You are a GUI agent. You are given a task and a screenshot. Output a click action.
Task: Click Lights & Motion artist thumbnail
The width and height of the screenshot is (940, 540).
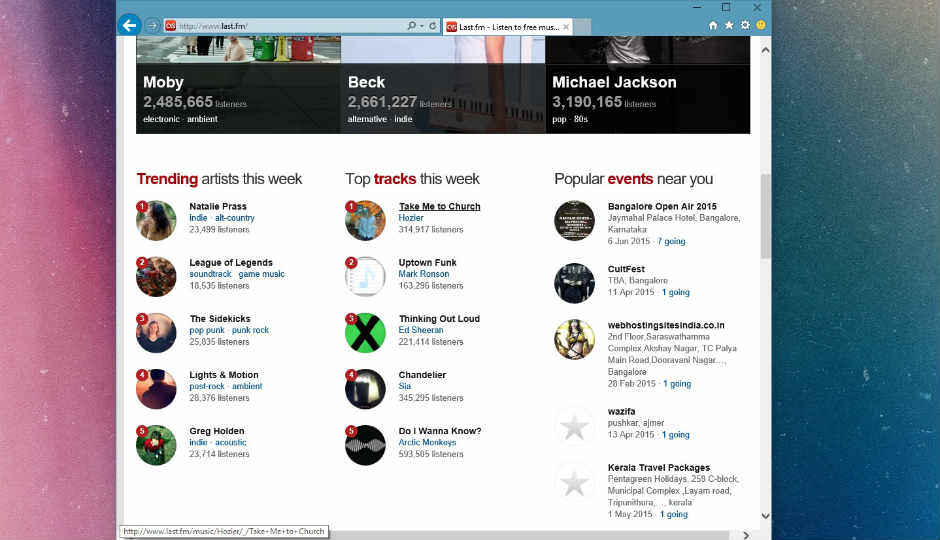point(156,389)
